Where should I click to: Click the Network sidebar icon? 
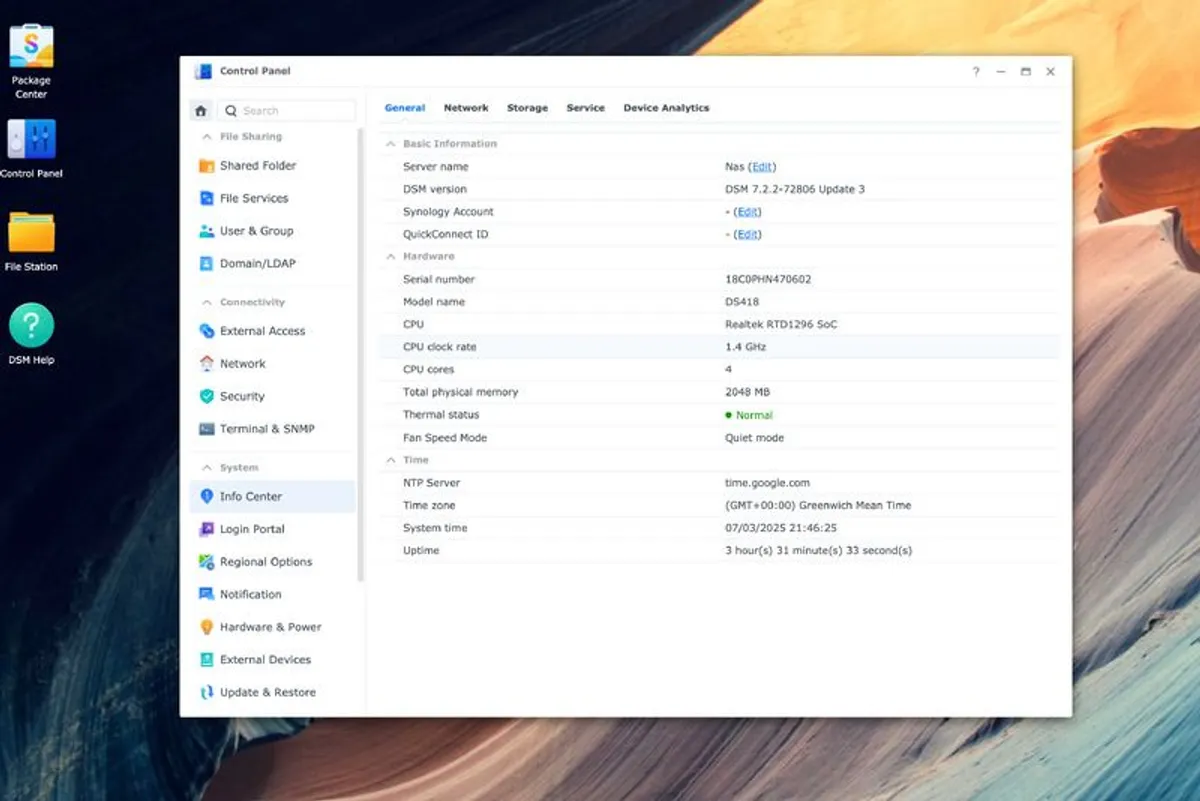[207, 364]
